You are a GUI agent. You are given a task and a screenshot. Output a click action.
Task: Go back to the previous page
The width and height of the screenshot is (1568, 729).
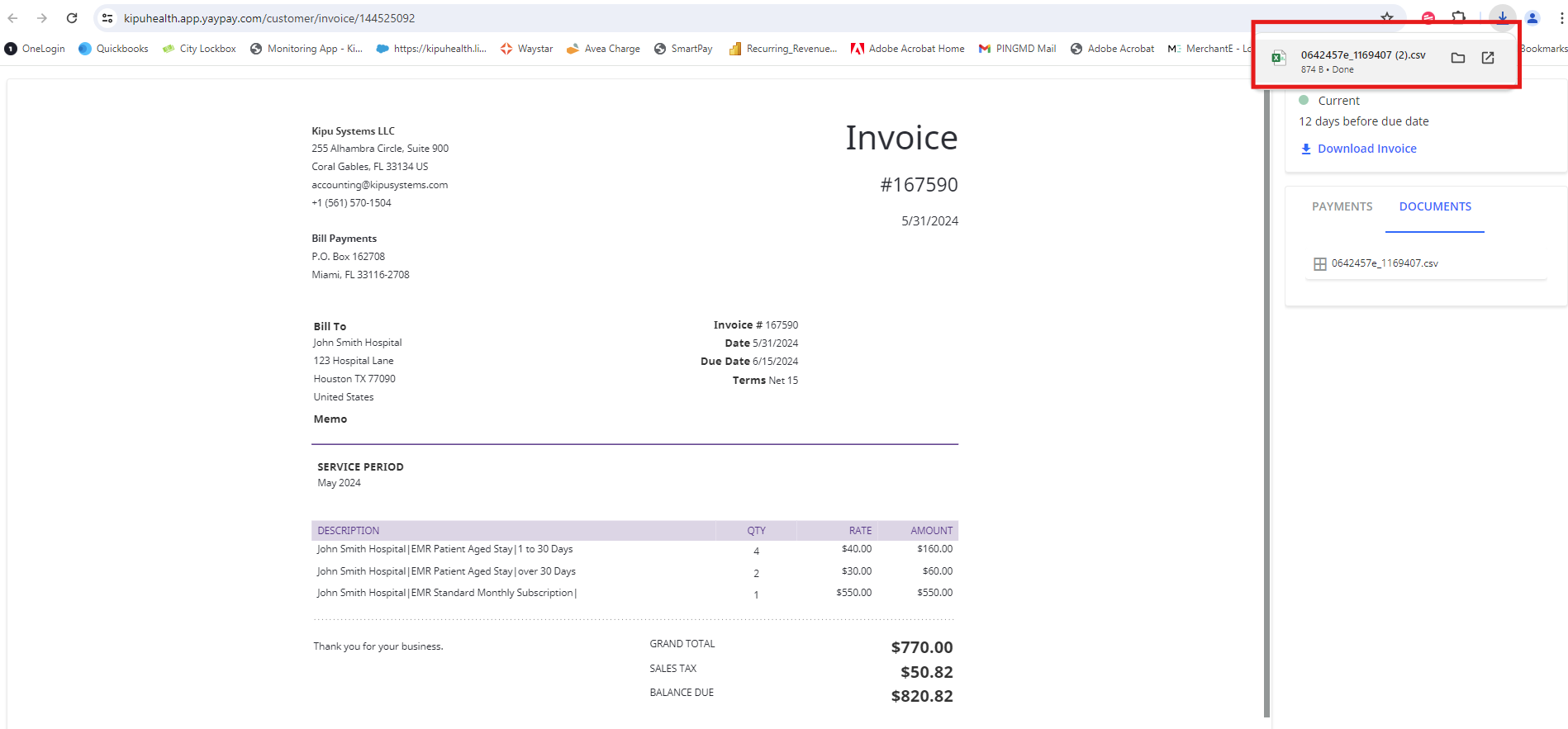pos(13,18)
